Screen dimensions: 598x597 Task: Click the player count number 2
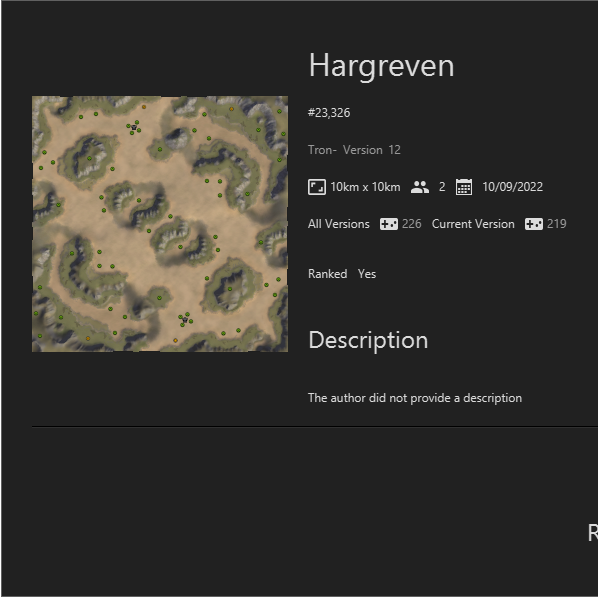point(442,187)
